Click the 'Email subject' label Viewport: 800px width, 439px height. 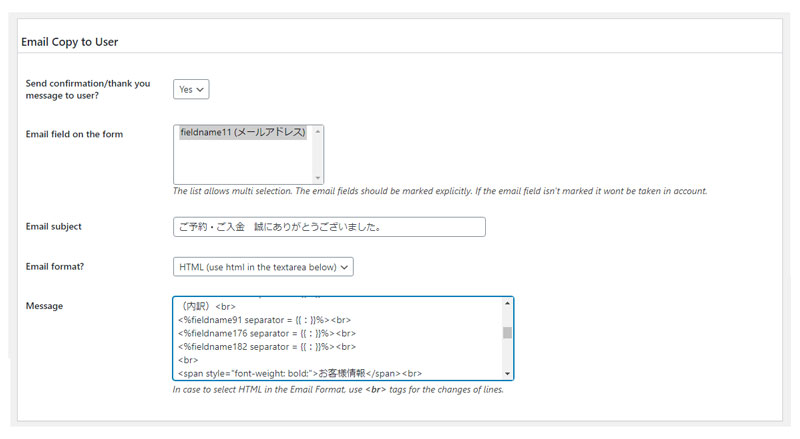(54, 227)
